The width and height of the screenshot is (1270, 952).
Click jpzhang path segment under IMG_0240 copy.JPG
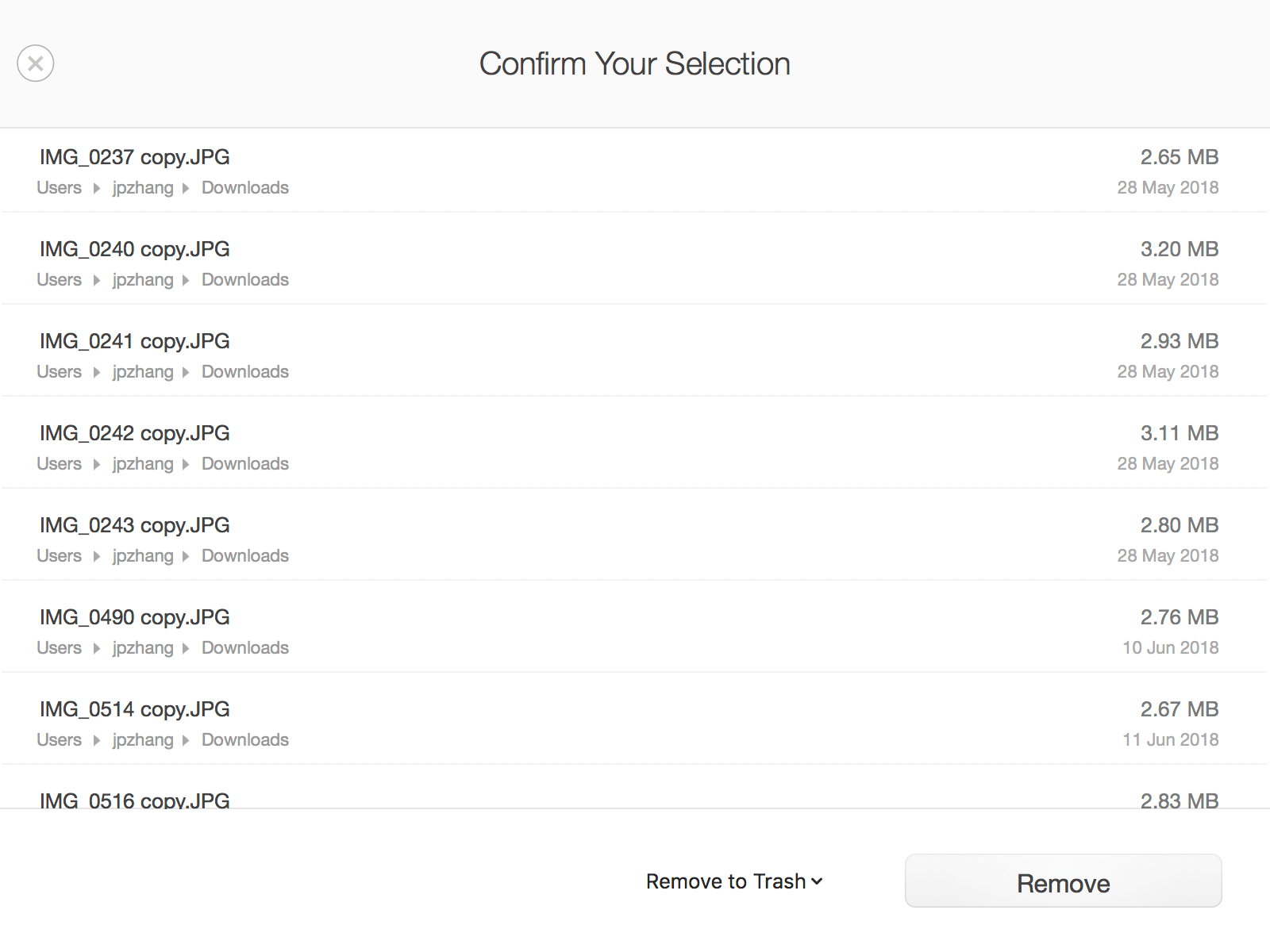click(143, 280)
